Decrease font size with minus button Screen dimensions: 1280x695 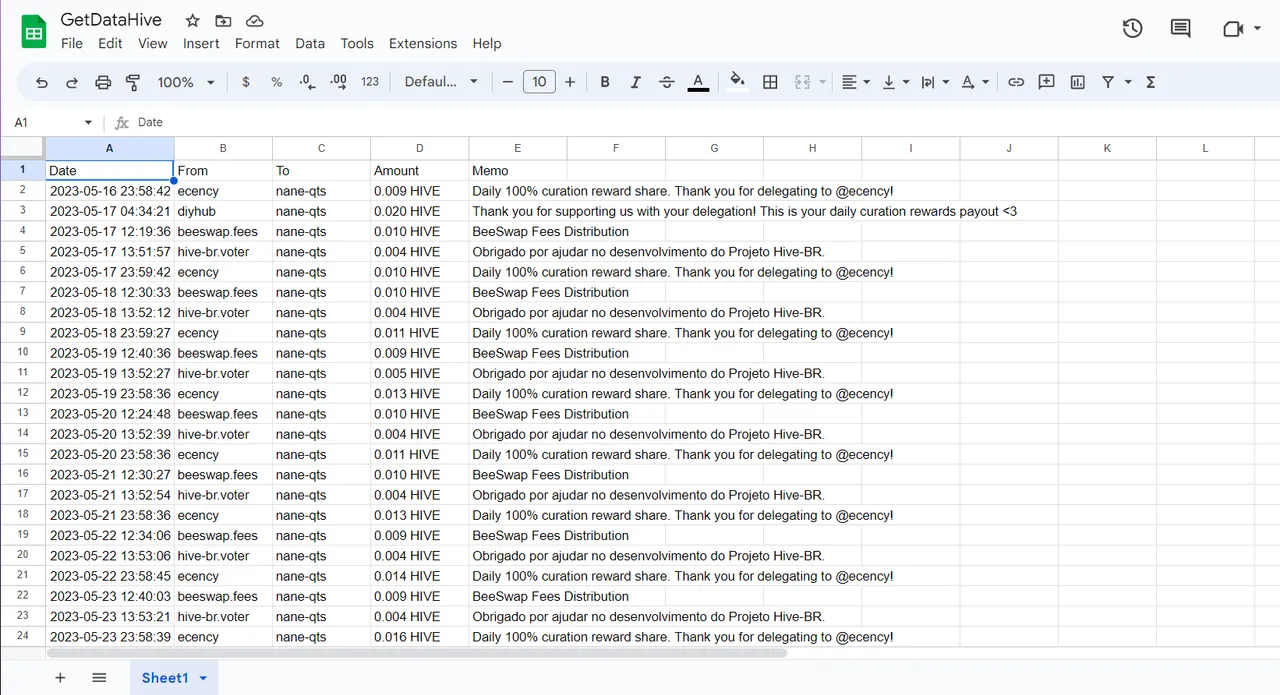508,82
